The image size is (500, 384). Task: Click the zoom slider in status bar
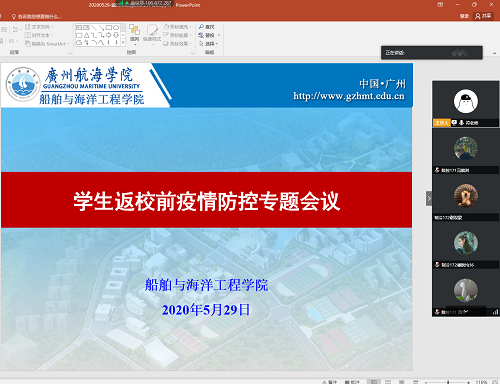[x=448, y=382]
